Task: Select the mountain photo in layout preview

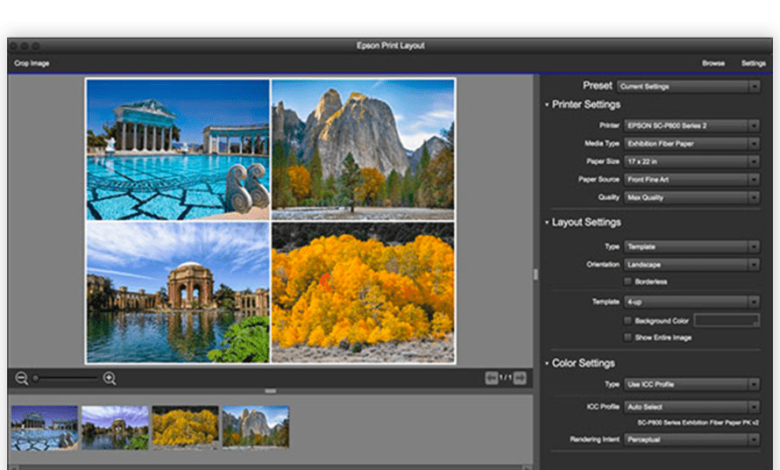Action: click(363, 150)
